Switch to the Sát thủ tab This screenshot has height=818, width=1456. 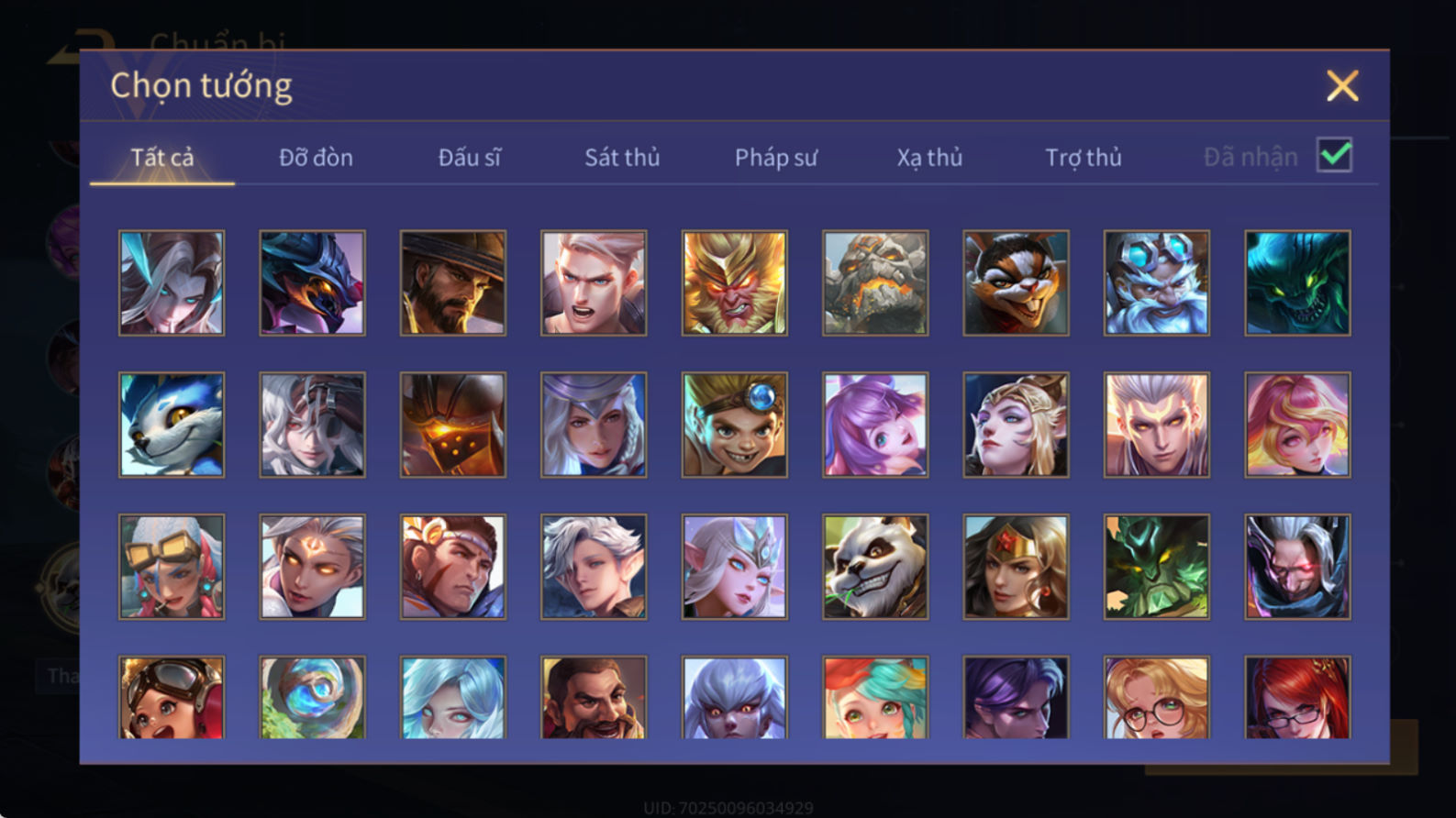click(x=622, y=158)
